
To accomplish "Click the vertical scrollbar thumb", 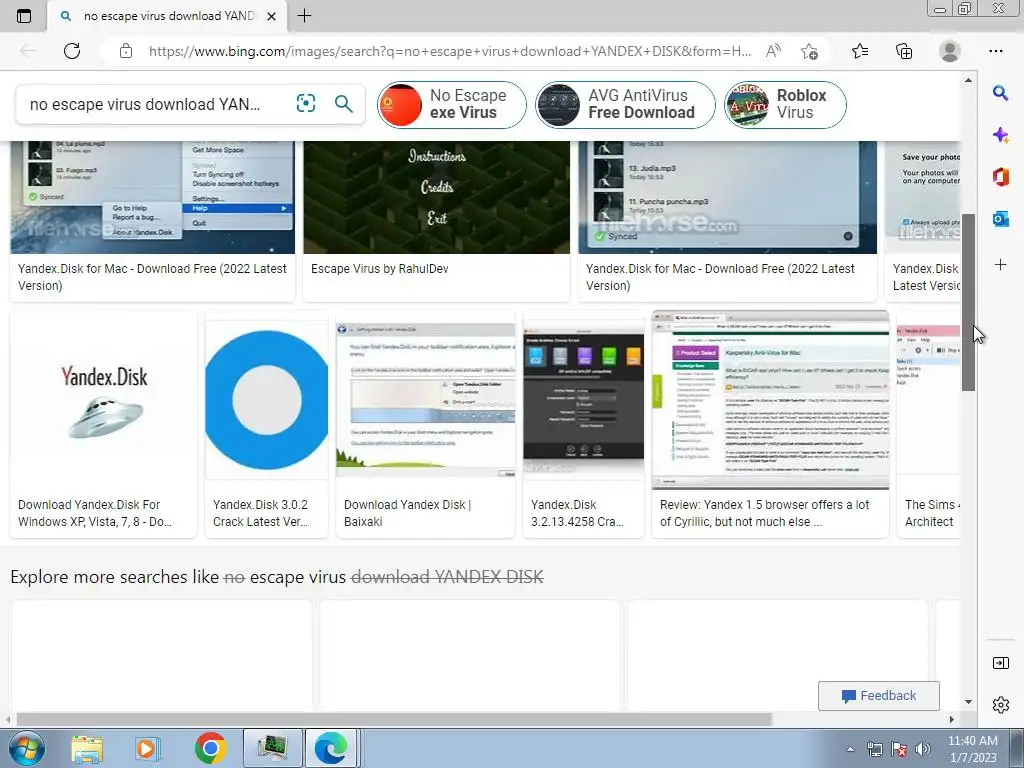I will point(968,302).
